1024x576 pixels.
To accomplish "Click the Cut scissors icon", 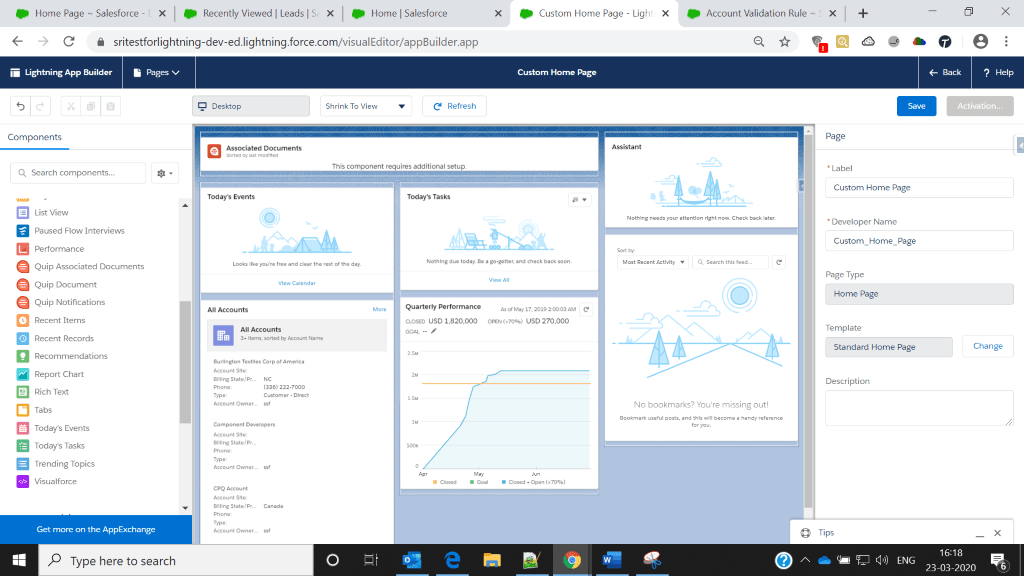I will [70, 106].
